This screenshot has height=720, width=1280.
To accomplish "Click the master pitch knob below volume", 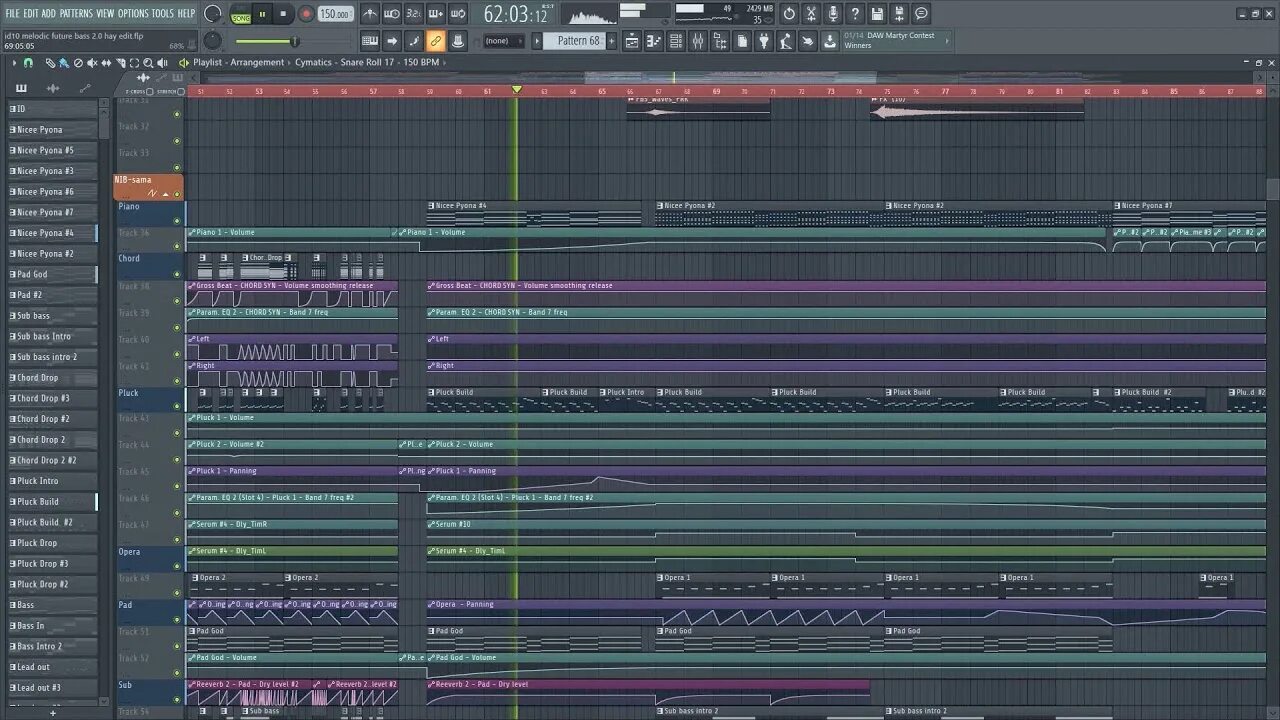I will (213, 41).
